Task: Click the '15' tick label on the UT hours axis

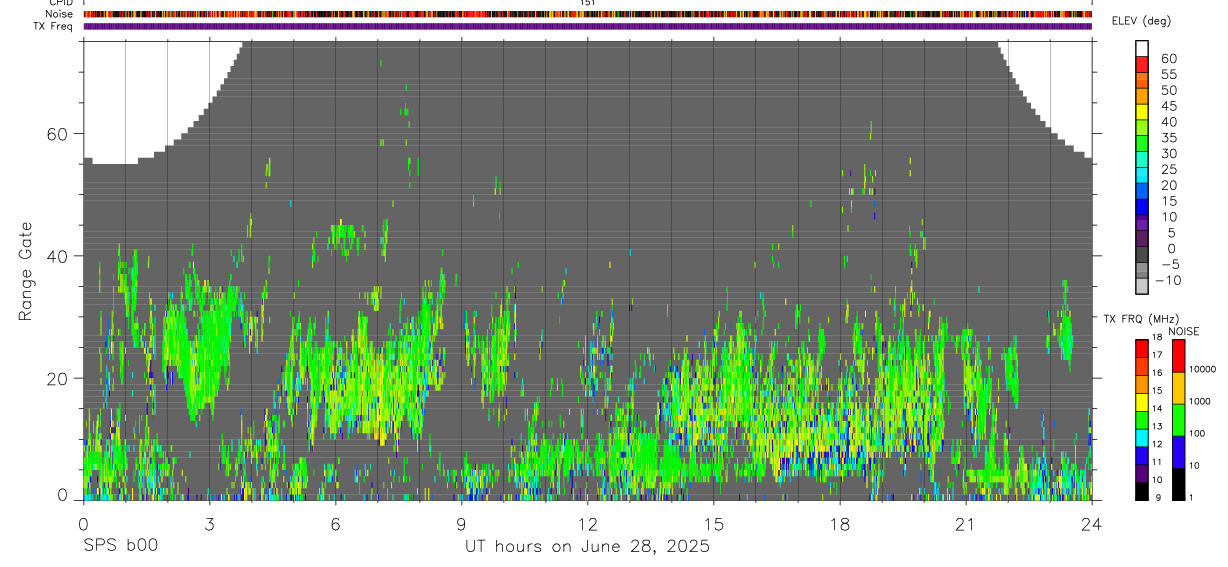Action: tap(714, 524)
